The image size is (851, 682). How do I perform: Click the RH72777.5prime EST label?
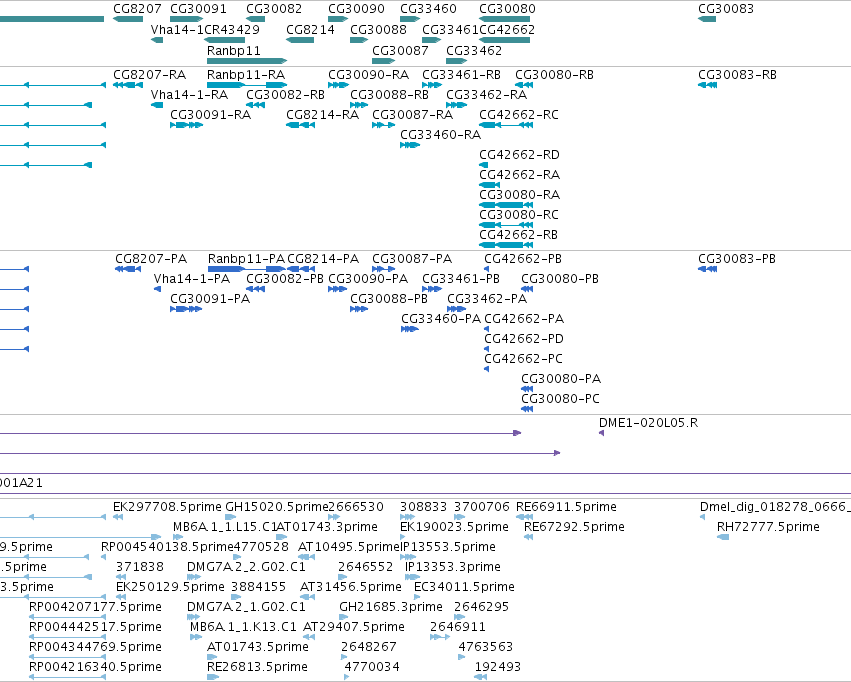(768, 526)
